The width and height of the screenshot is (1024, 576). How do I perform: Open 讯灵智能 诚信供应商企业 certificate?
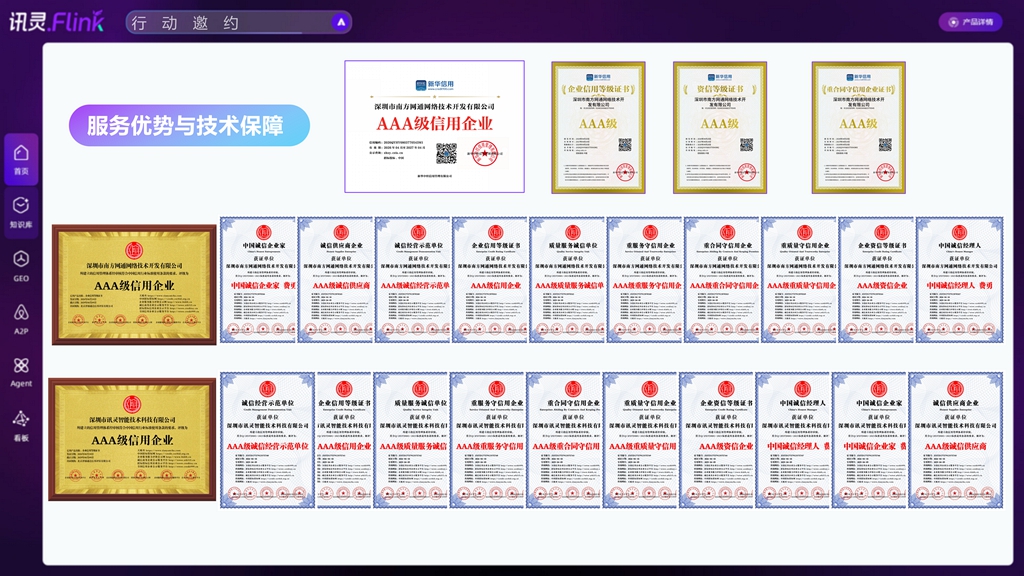click(955, 440)
